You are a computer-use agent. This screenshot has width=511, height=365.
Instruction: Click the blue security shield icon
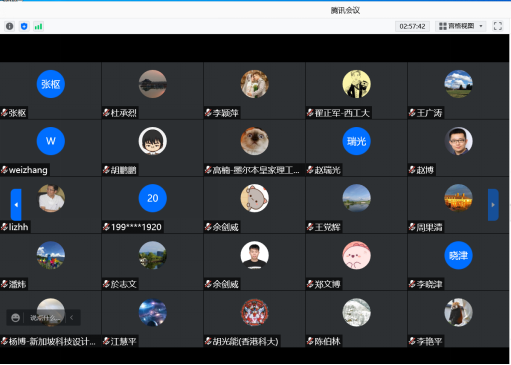(24, 26)
